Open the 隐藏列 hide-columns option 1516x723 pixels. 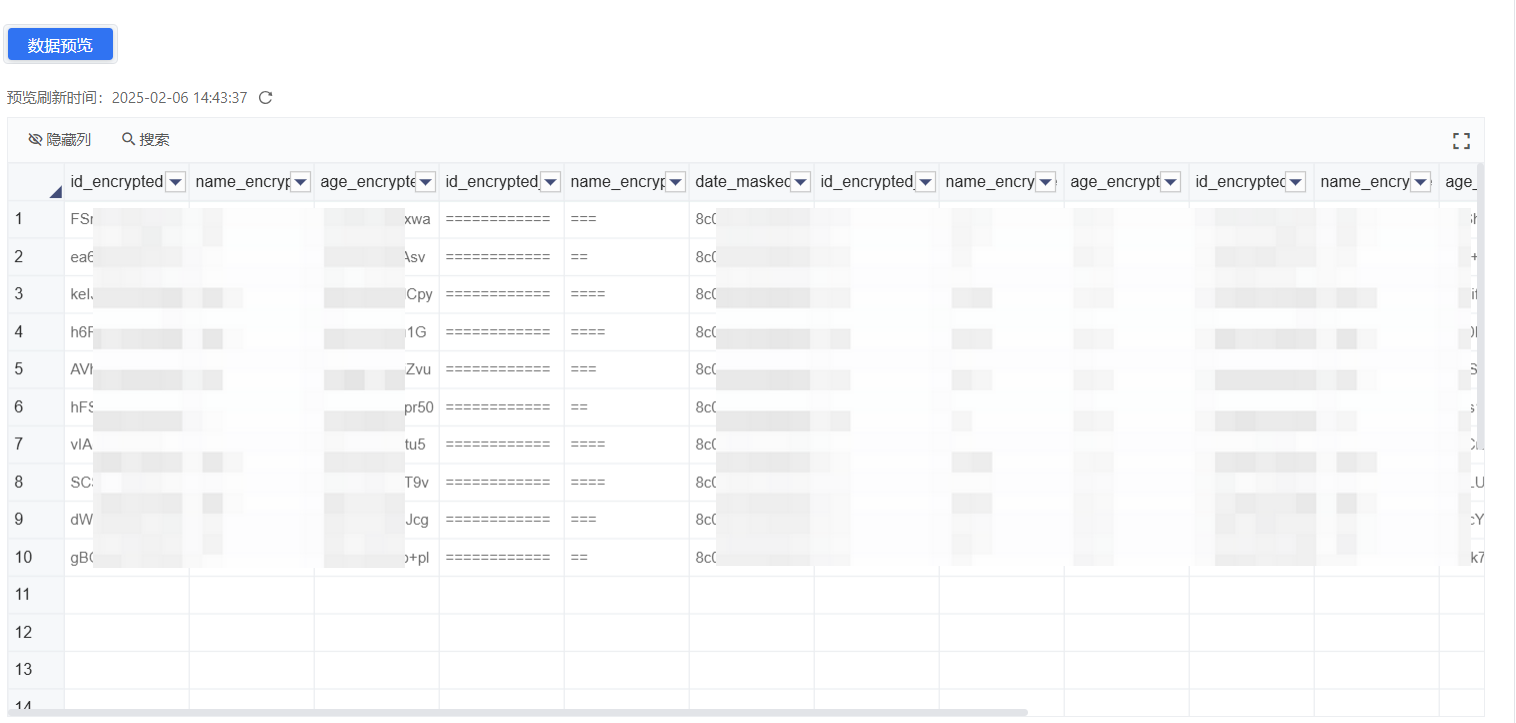[60, 140]
